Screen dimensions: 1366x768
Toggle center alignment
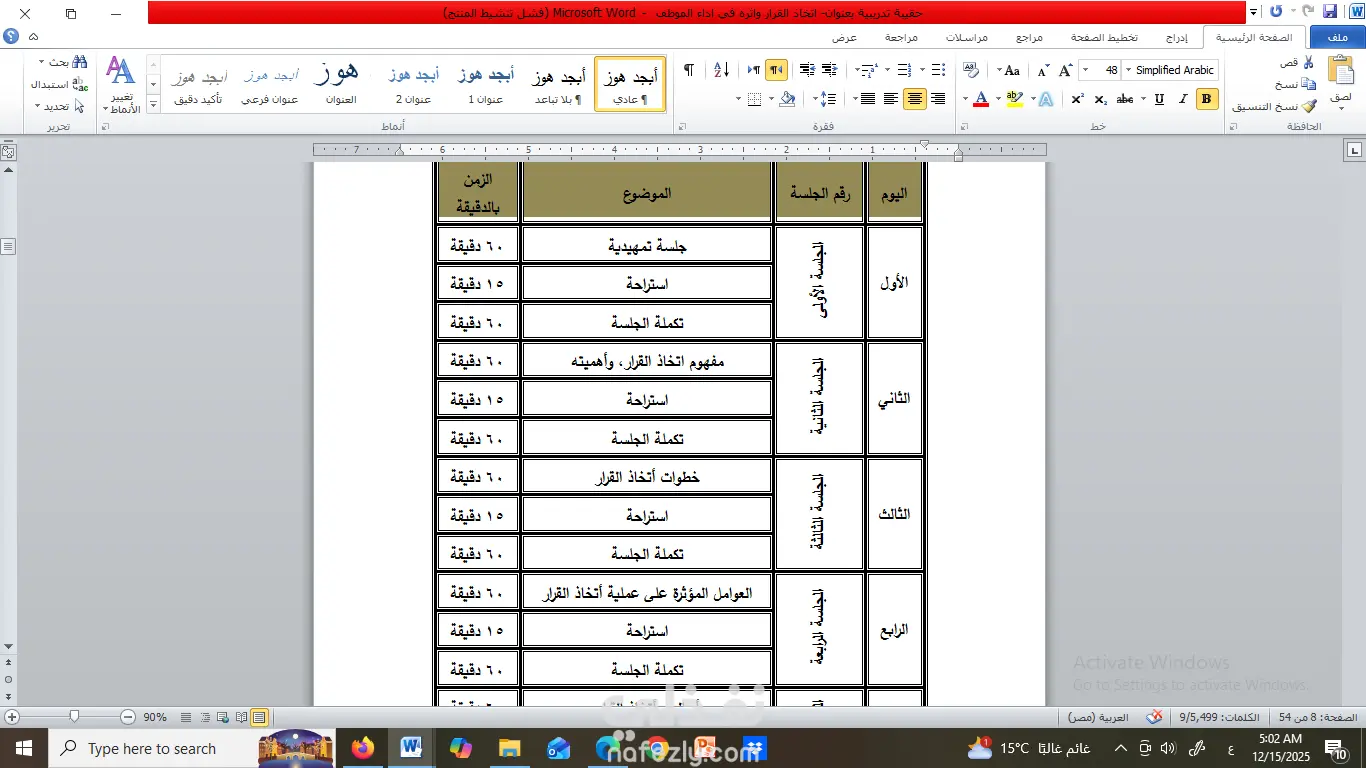point(914,99)
